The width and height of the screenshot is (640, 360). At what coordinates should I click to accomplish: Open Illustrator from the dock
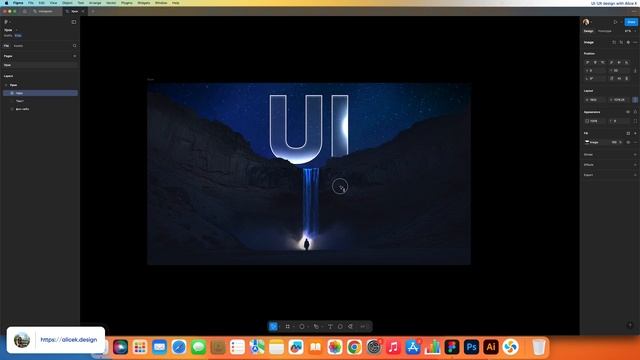(491, 347)
